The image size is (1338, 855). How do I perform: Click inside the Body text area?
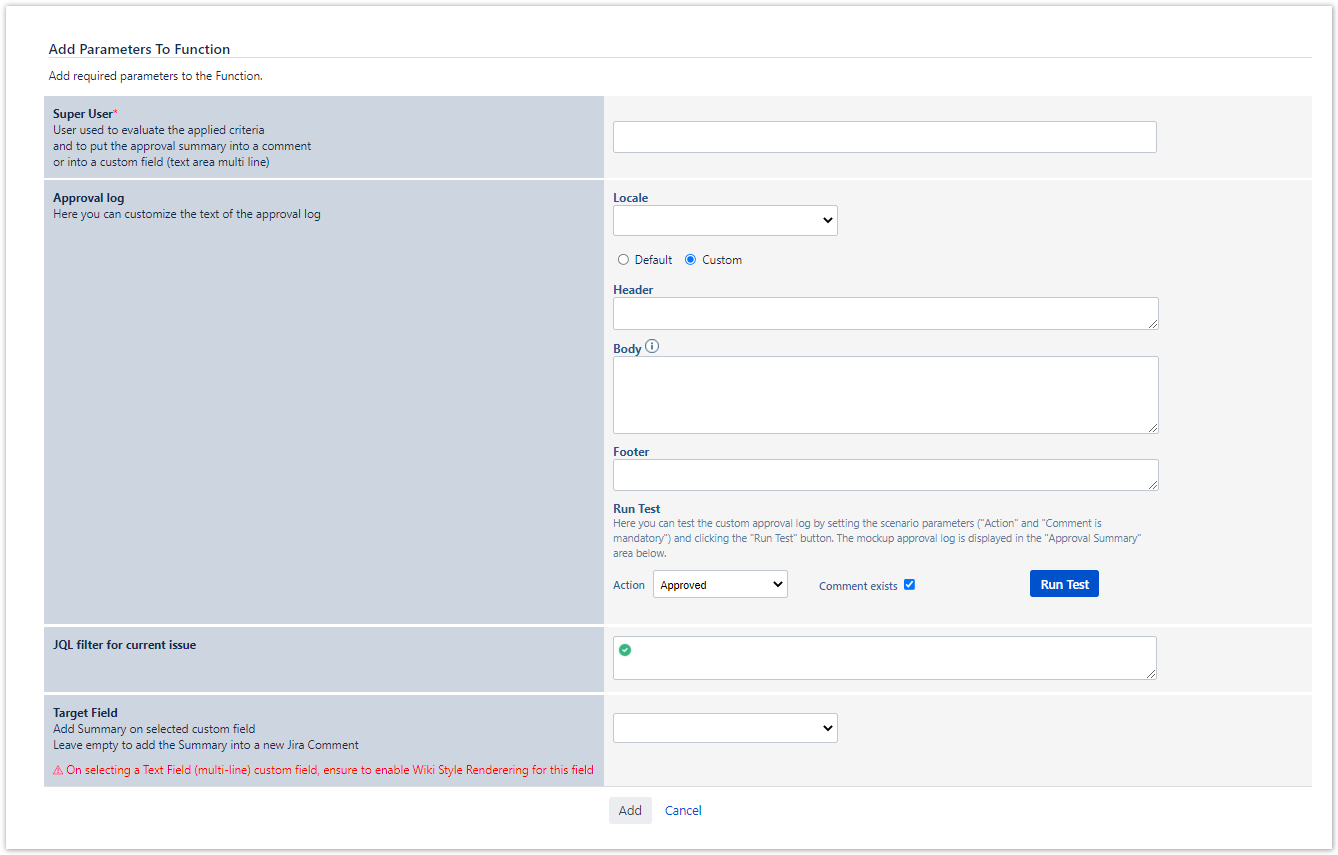click(884, 394)
